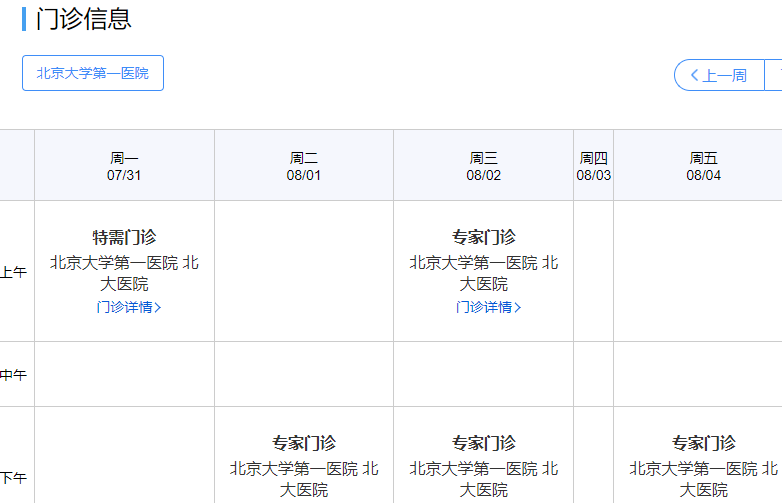Select the 北京大学第一医院 hospital tab
The image size is (782, 503).
point(92,73)
